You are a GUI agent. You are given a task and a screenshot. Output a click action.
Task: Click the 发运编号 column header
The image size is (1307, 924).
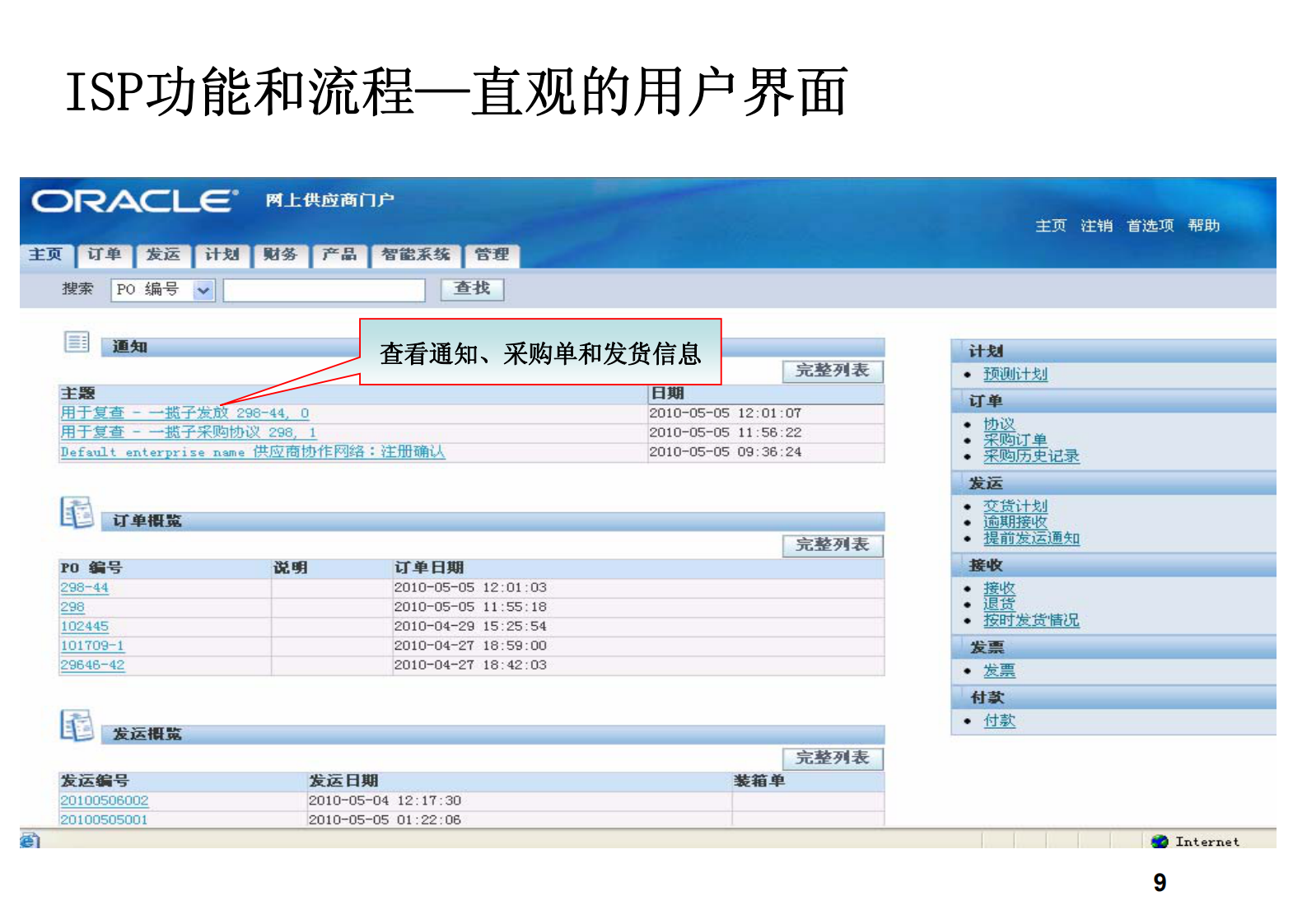(95, 781)
